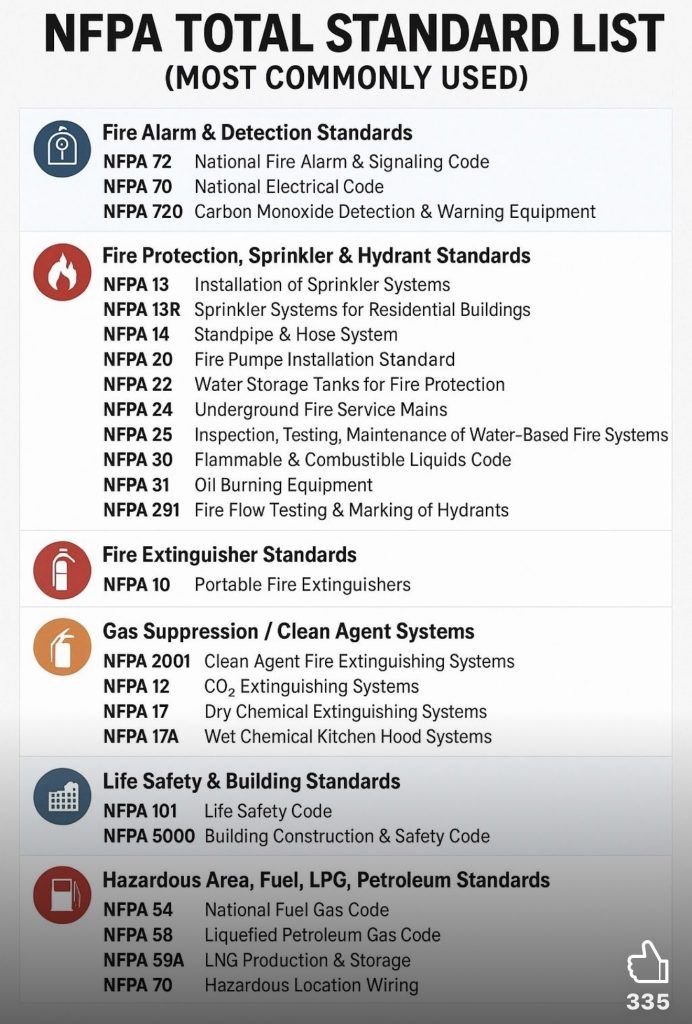Click the blue building icon
Screen dimensions: 692x1024
(x=62, y=796)
